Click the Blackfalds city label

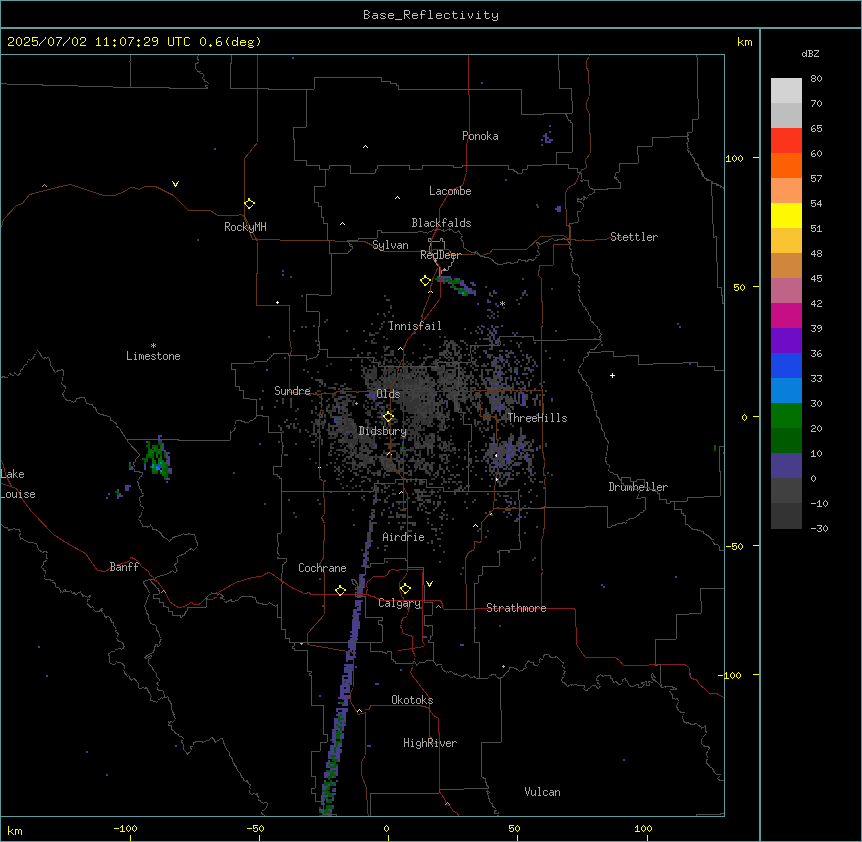tap(441, 223)
